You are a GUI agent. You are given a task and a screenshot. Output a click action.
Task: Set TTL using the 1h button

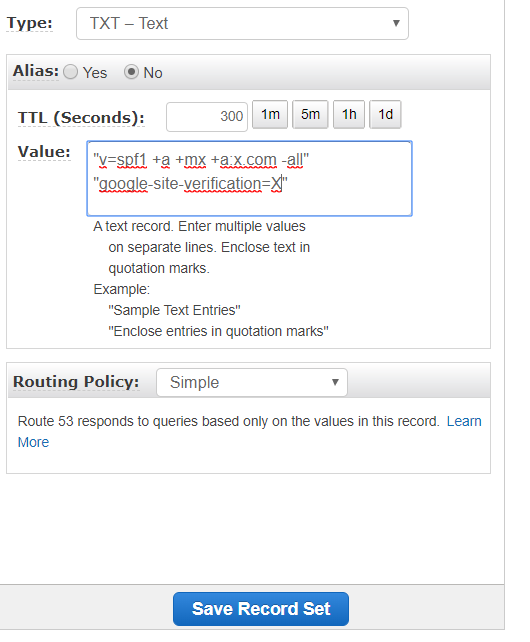(349, 115)
